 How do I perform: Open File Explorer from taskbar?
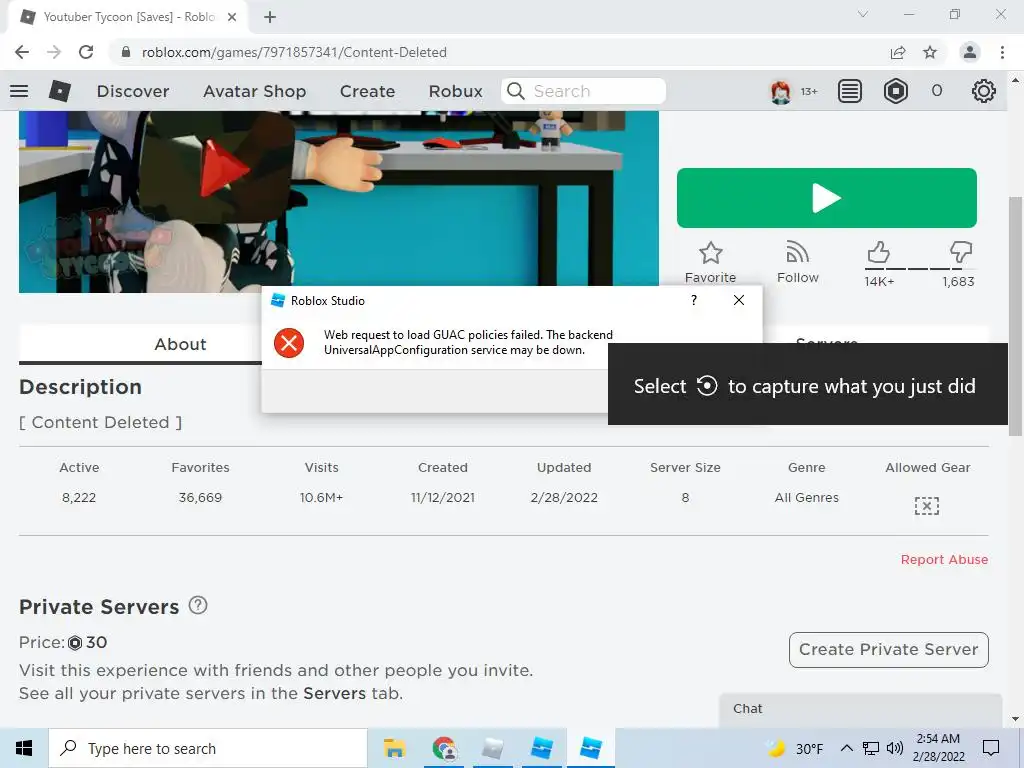click(394, 748)
